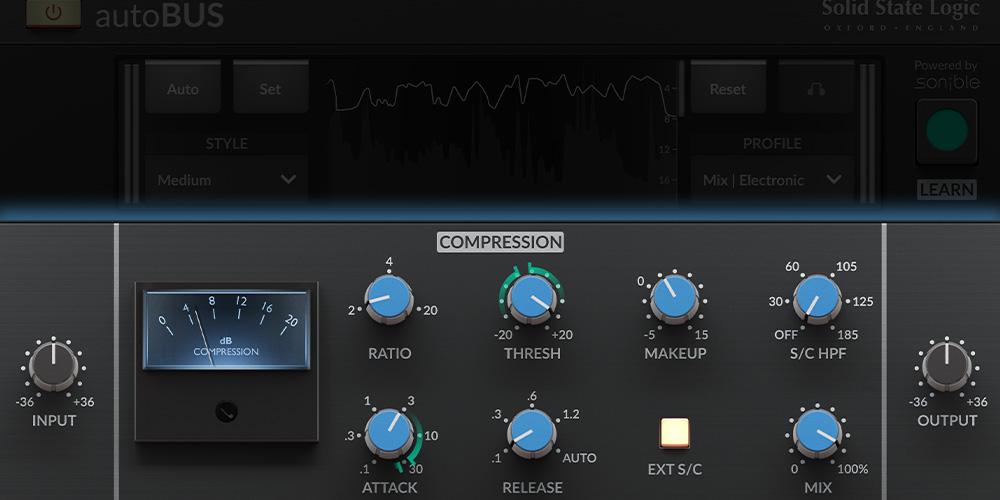Click the Set button
The image size is (1000, 500).
[270, 89]
